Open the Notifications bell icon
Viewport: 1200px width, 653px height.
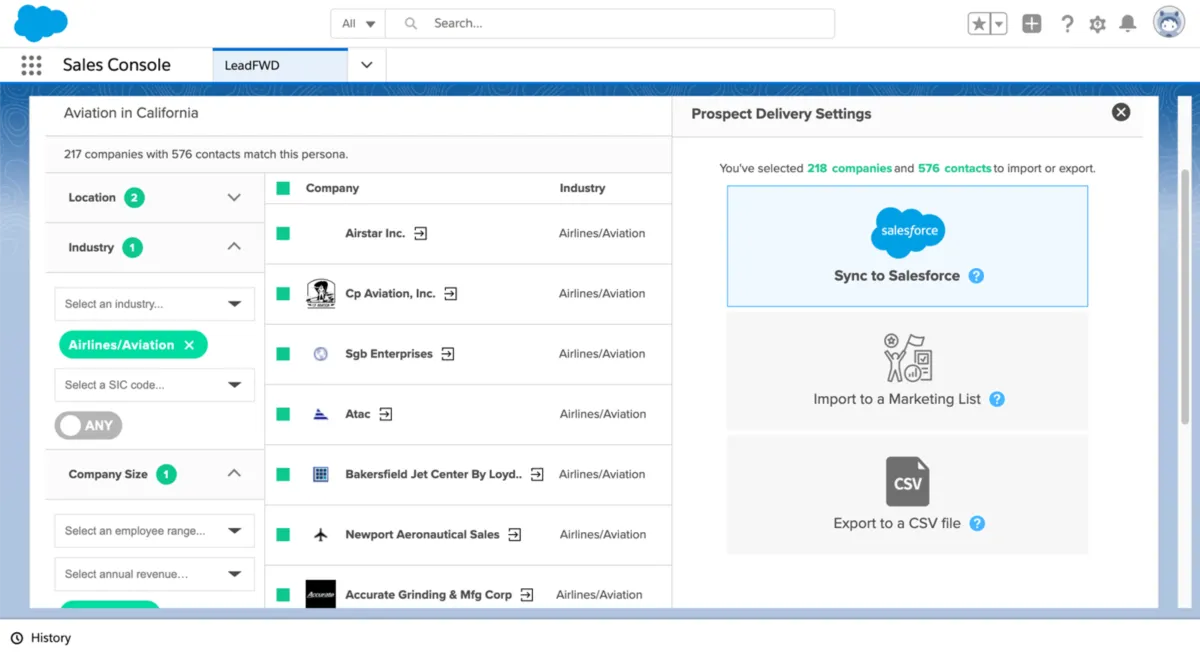(x=1128, y=24)
